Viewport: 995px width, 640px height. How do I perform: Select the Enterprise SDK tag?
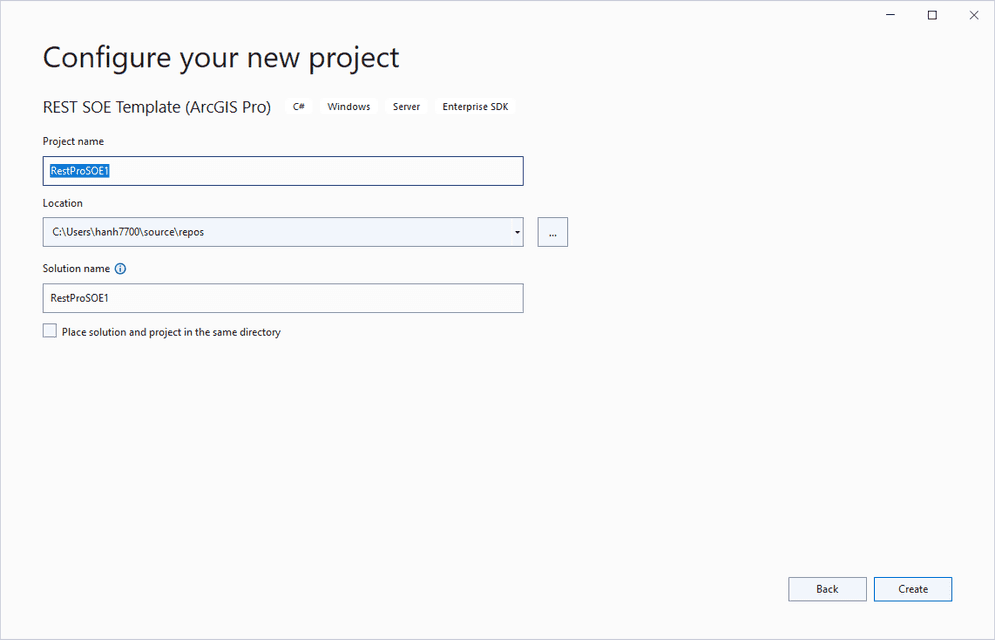click(x=476, y=107)
